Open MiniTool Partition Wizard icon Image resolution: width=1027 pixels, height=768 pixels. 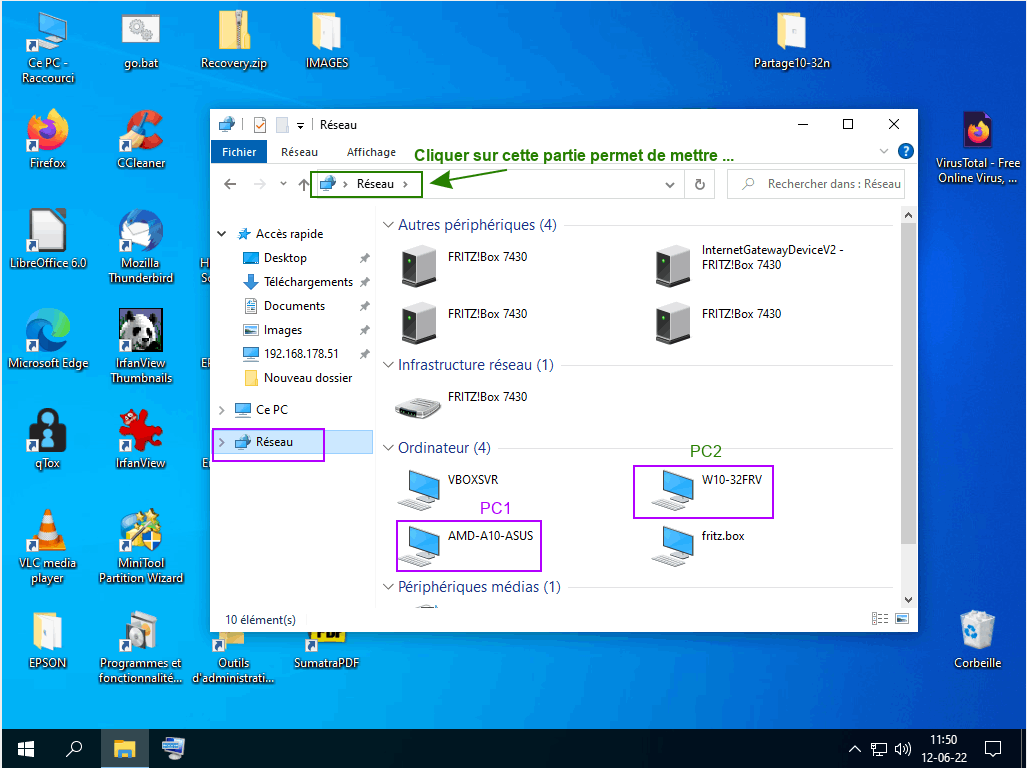141,547
